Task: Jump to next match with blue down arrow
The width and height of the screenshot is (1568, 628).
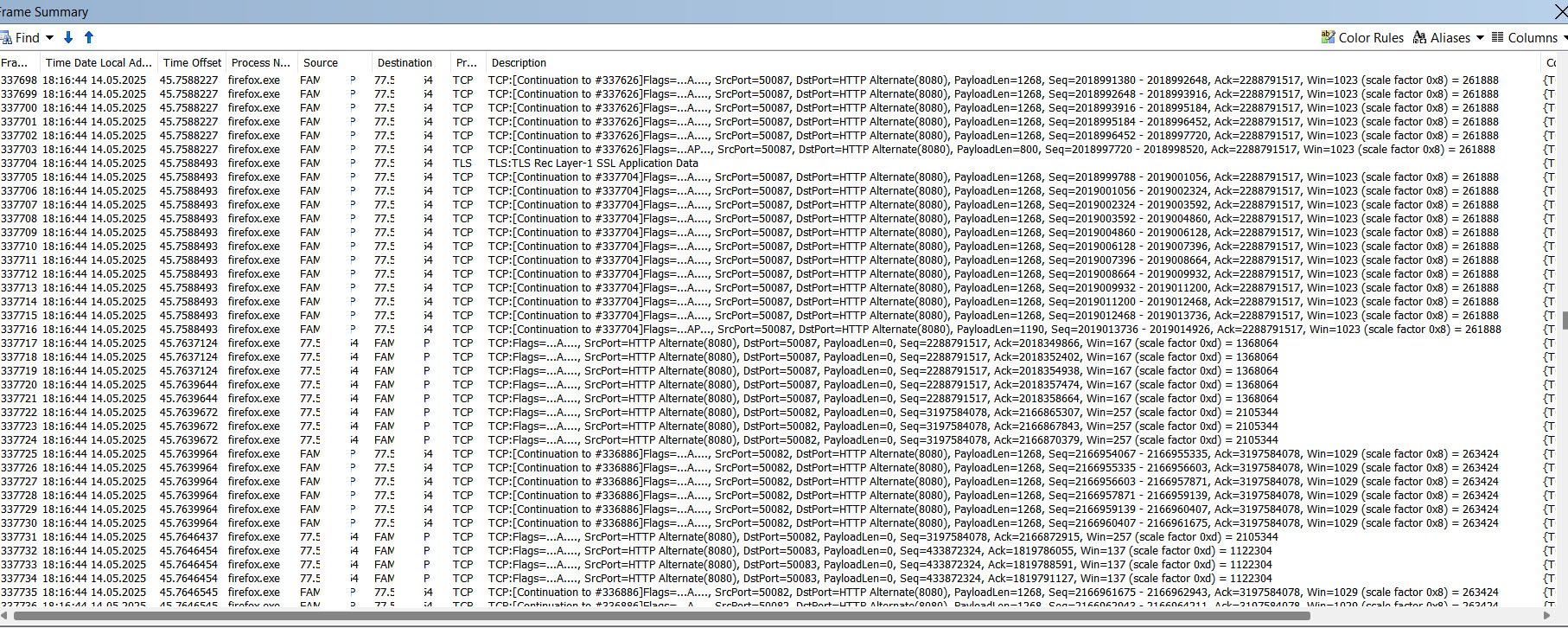Action: tap(68, 38)
